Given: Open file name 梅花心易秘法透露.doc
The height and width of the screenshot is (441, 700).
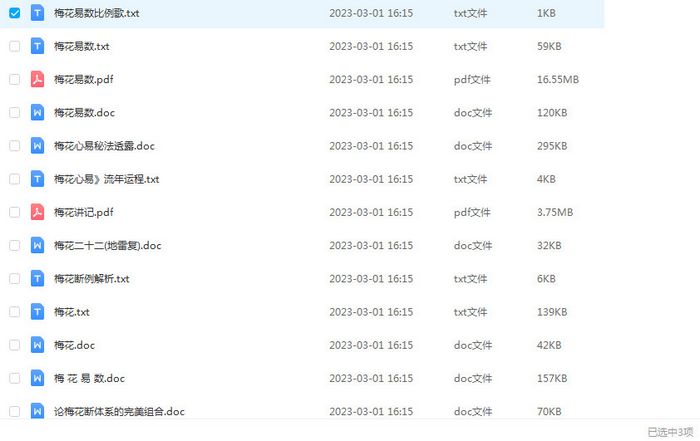Looking at the screenshot, I should pos(104,146).
